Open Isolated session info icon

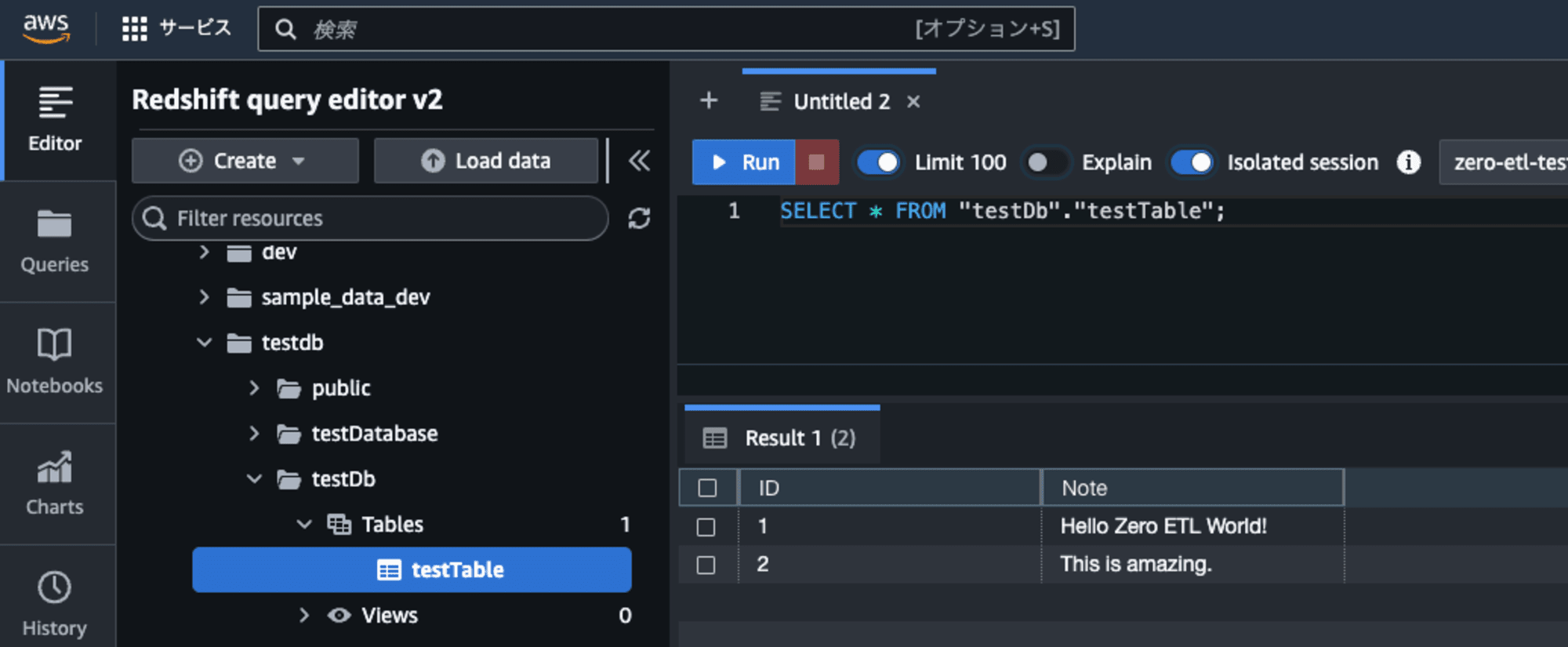tap(1409, 162)
